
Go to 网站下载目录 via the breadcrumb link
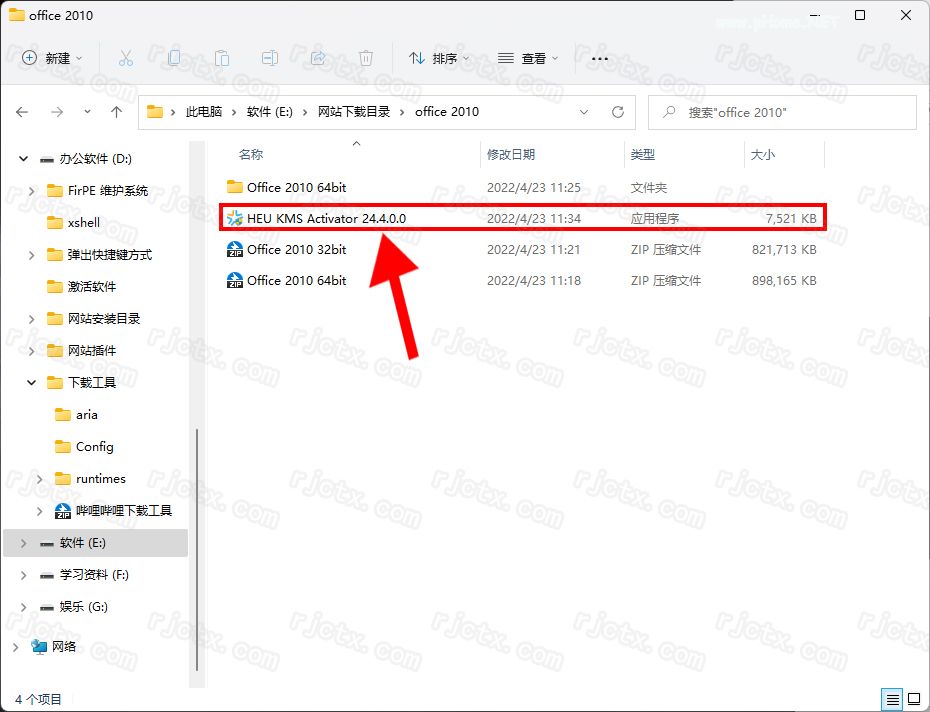[x=355, y=112]
